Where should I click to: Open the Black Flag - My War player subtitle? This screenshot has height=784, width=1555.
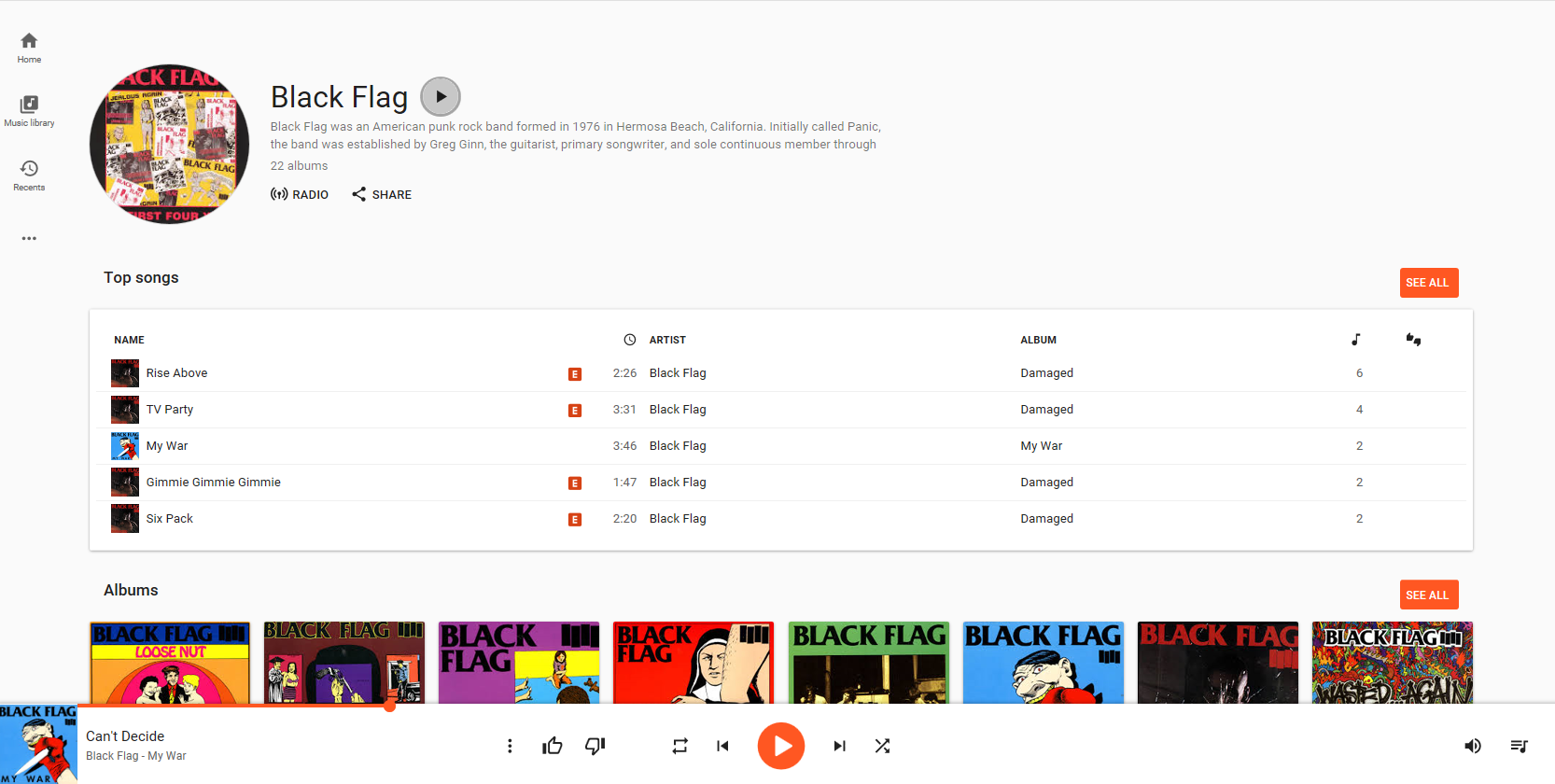[136, 756]
